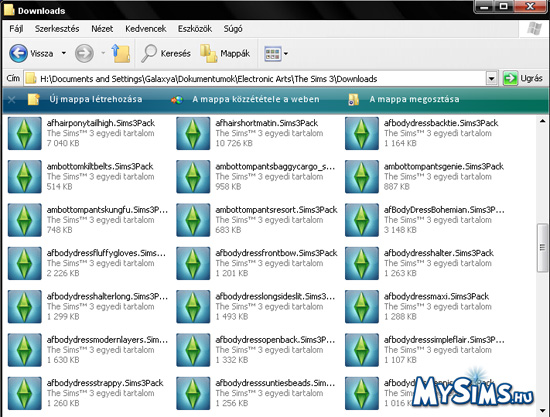
Task: Close the task bar with X
Action: (11, 100)
